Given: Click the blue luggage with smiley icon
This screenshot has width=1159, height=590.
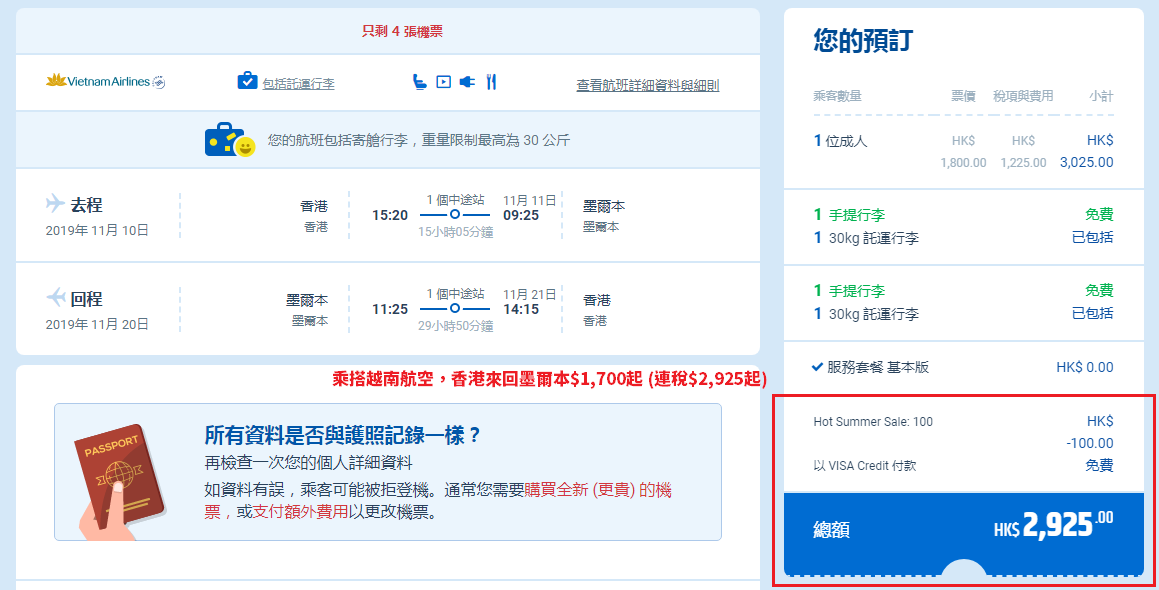Looking at the screenshot, I should coord(230,140).
